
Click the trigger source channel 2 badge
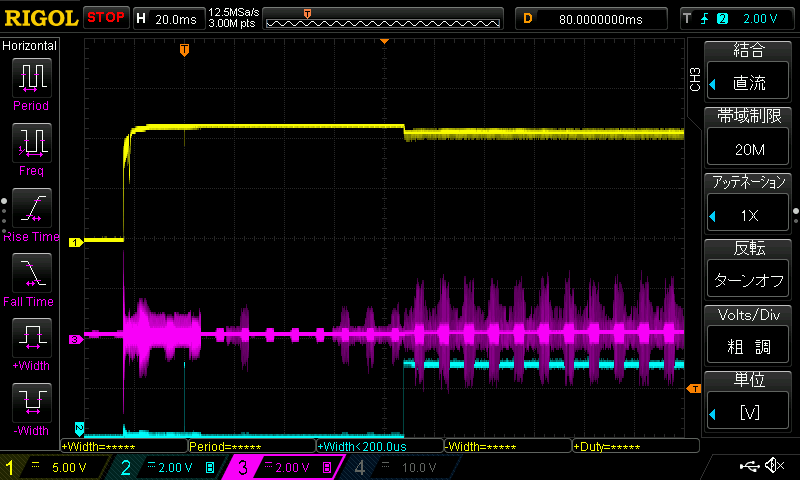[x=722, y=19]
